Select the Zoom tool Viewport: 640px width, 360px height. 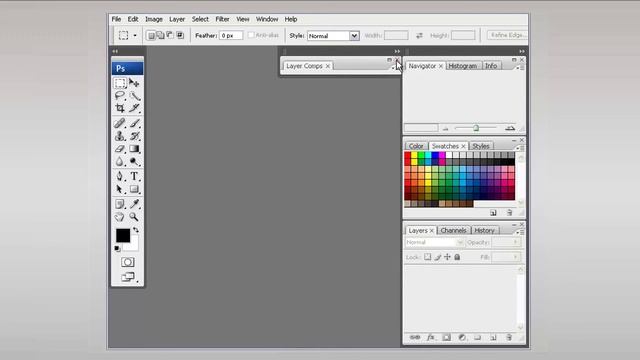tap(134, 217)
